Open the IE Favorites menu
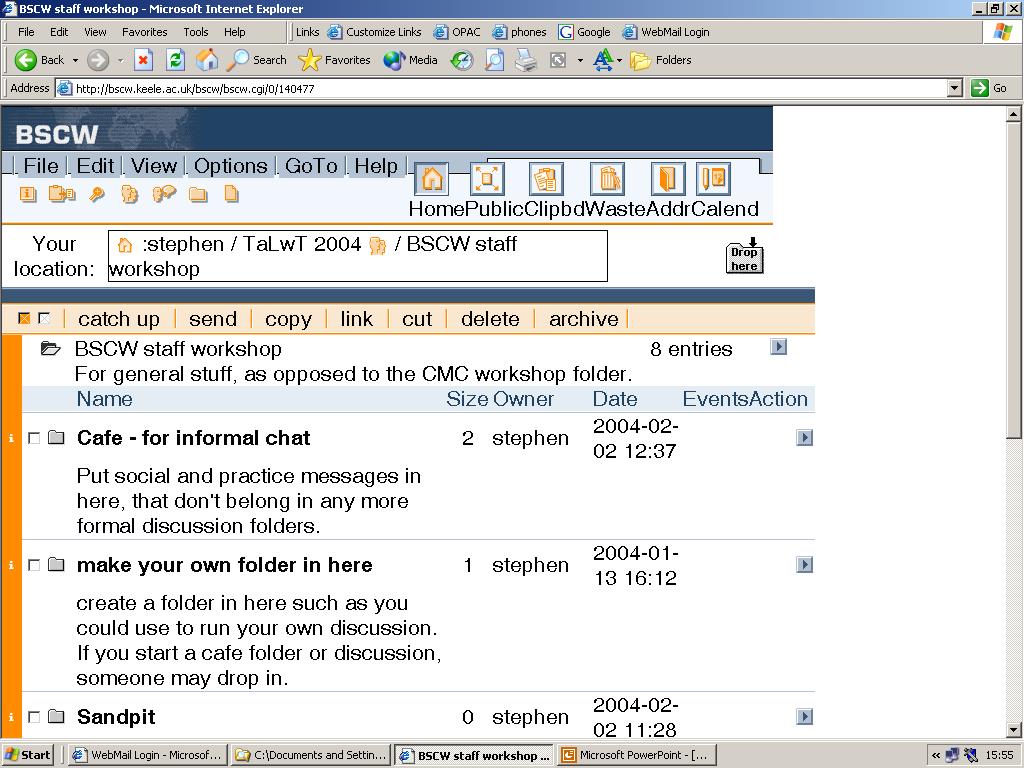Screen dimensions: 1024x768 (144, 32)
